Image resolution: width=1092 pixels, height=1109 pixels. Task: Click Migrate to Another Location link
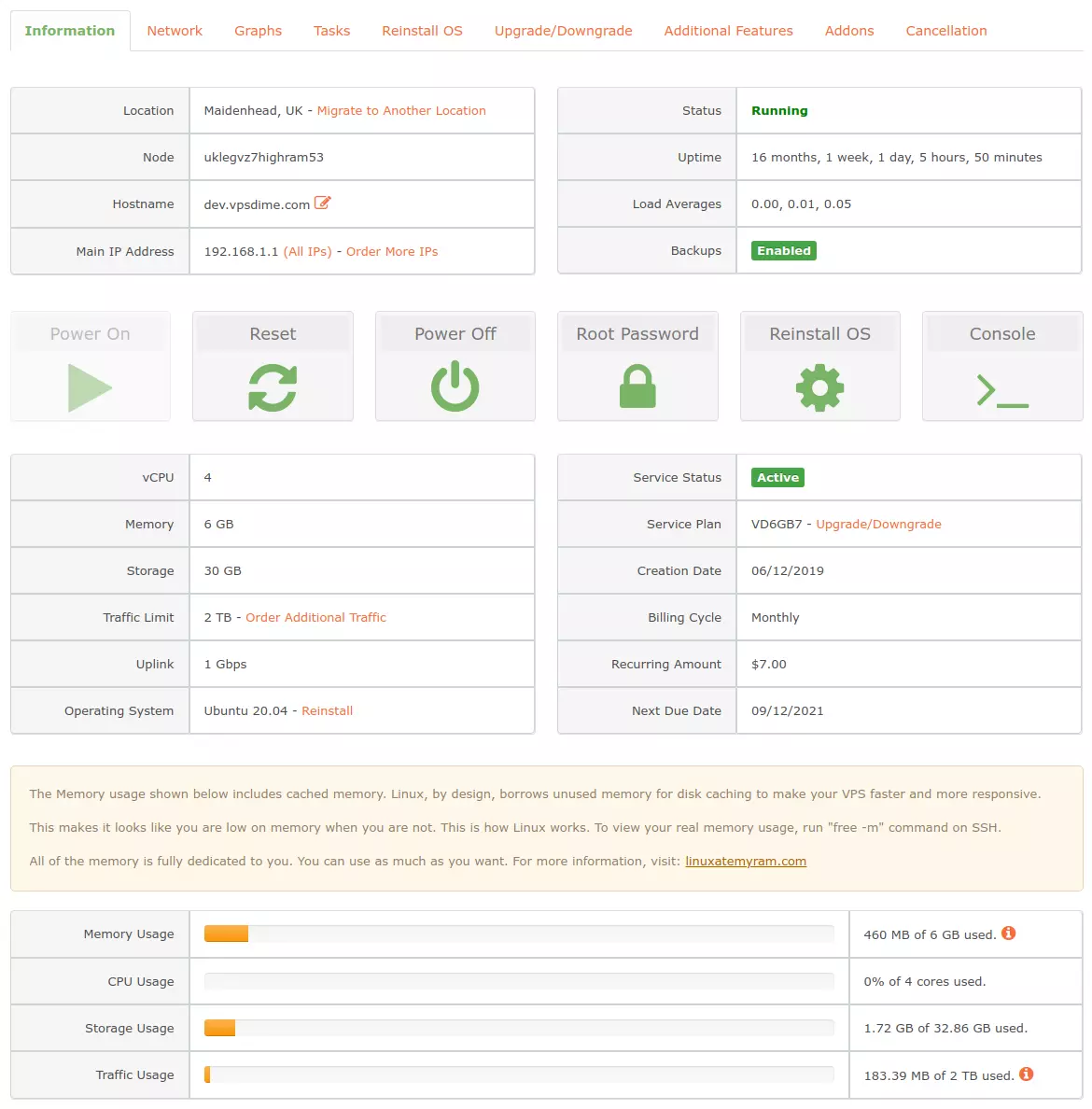401,110
